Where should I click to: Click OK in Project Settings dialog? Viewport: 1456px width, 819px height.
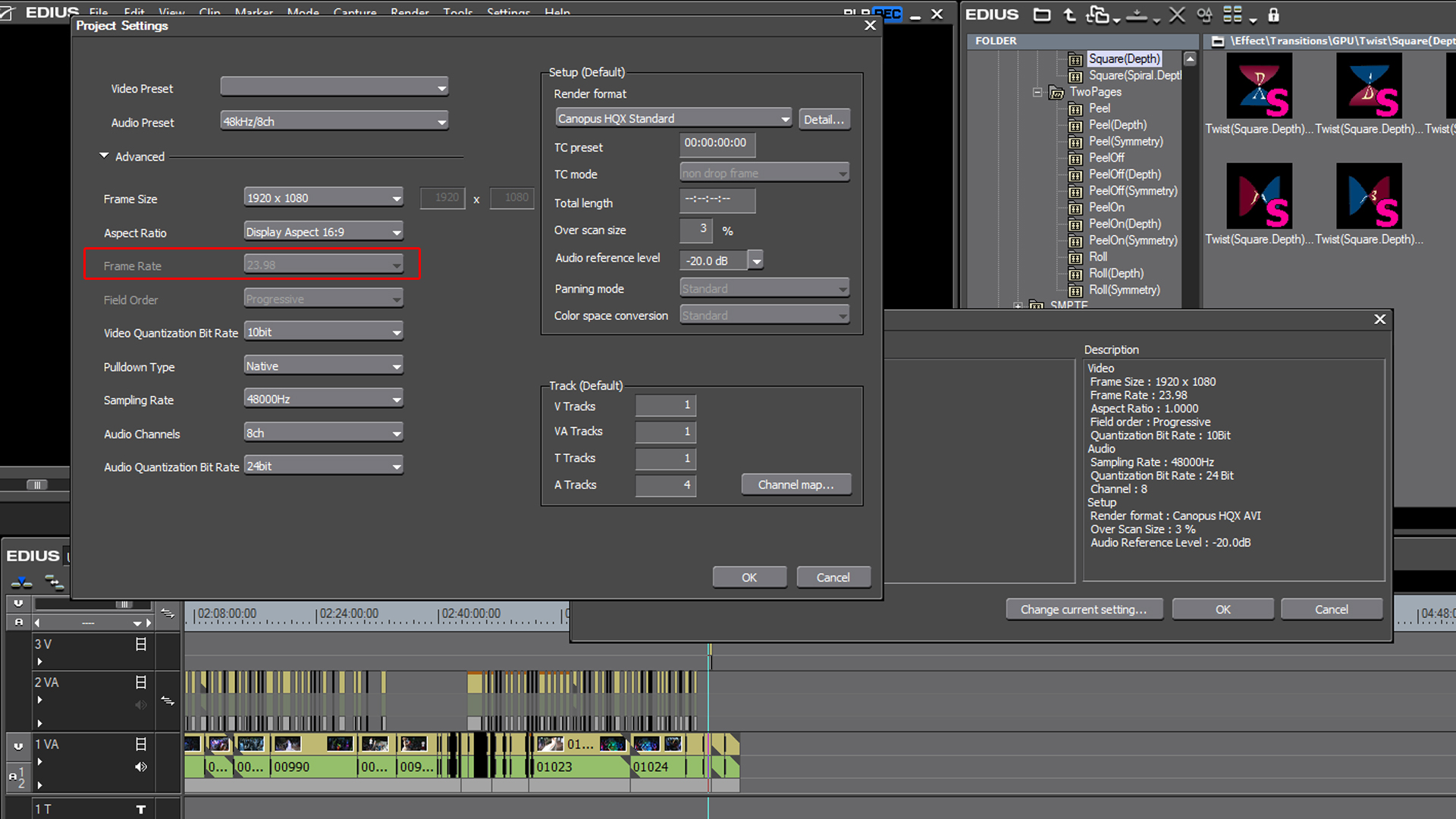[749, 577]
